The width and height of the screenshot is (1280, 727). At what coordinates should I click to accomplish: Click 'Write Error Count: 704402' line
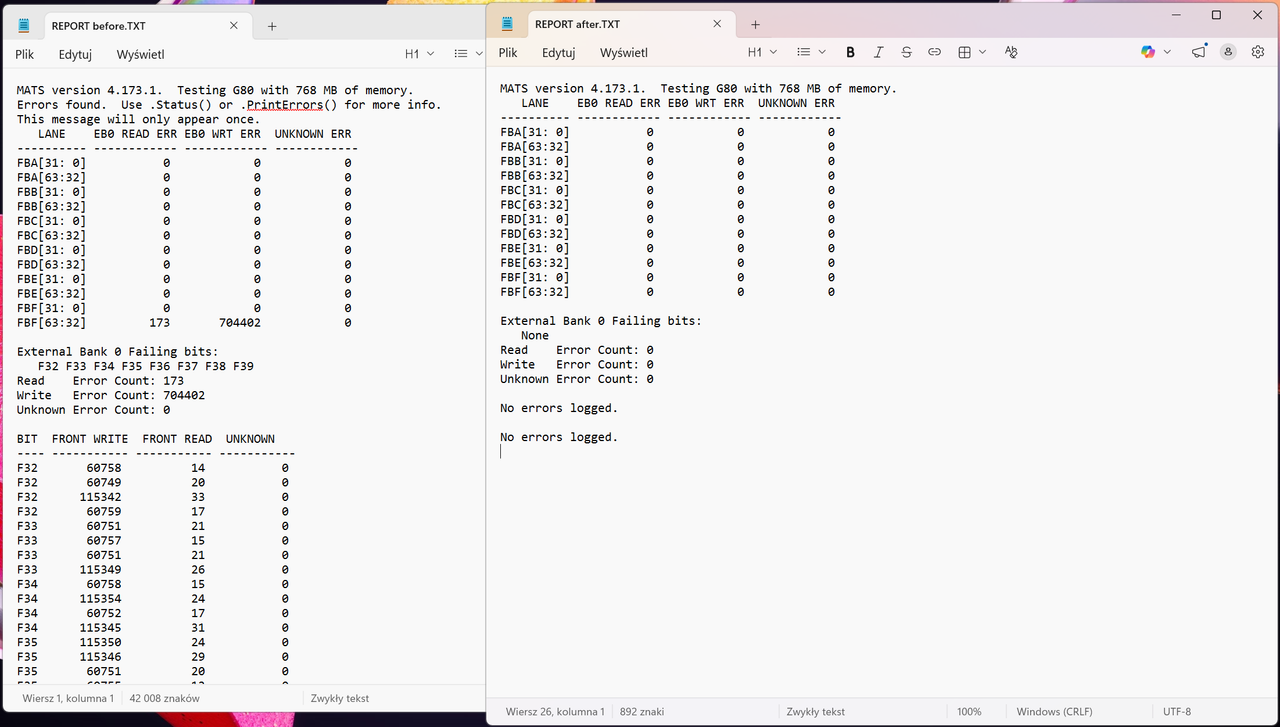tap(110, 395)
